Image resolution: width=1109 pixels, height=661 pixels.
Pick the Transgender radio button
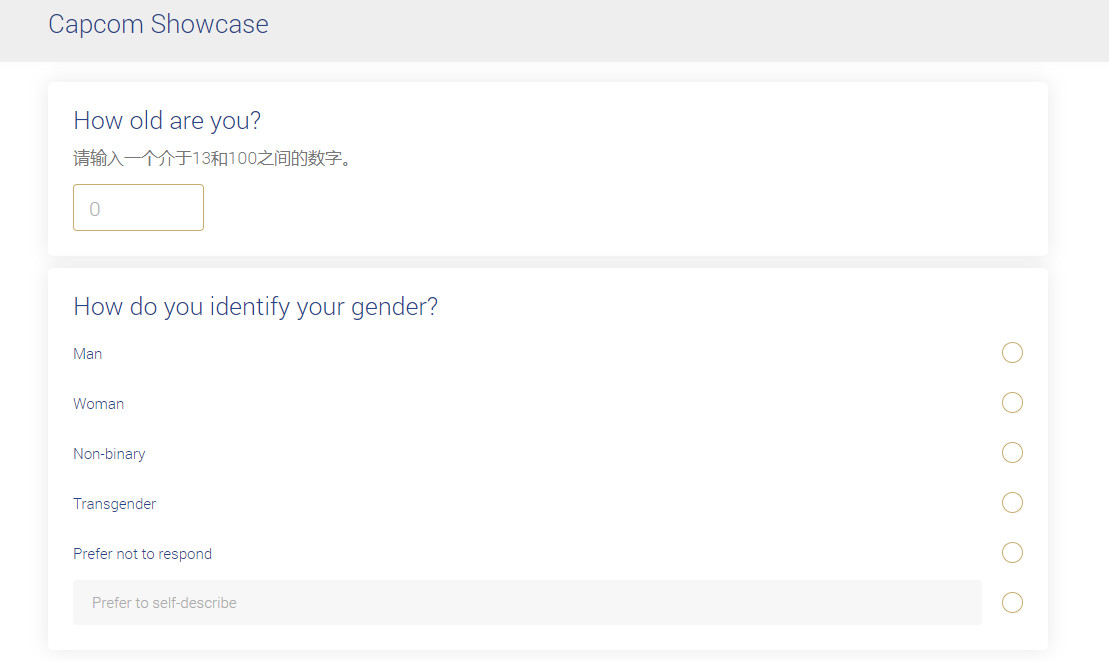point(1012,503)
